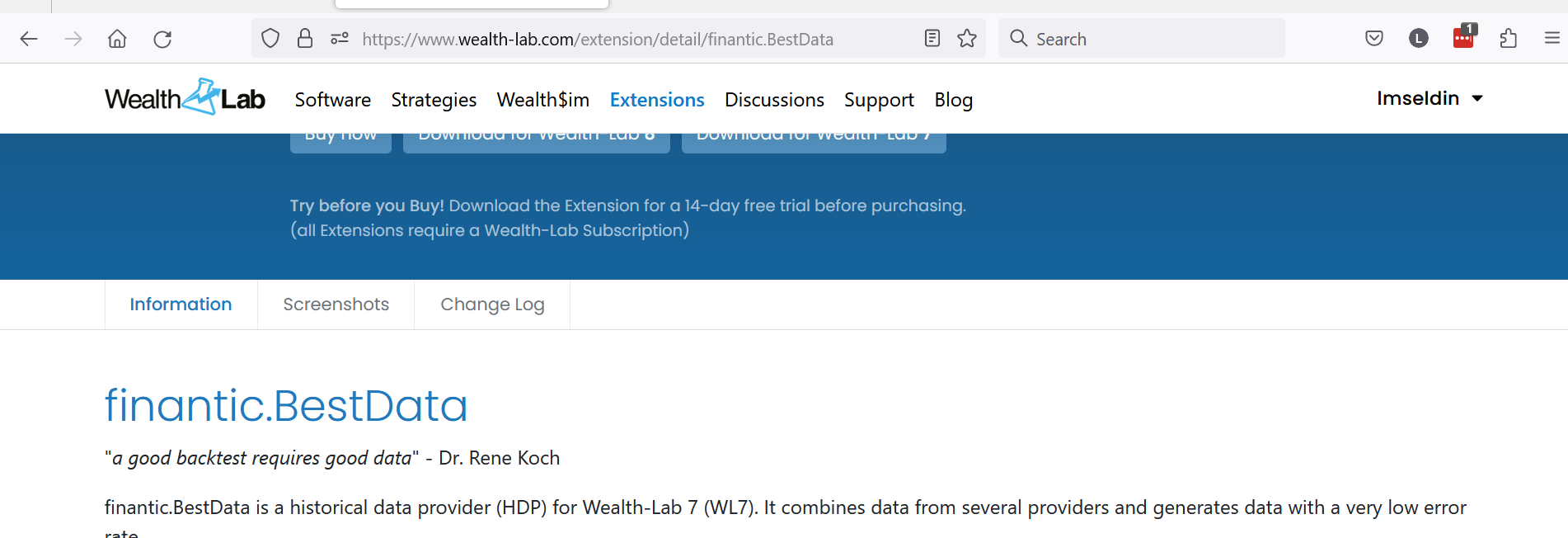Click the Wealth-Lab logo
Viewport: 1568px width, 538px height.
pos(185,97)
